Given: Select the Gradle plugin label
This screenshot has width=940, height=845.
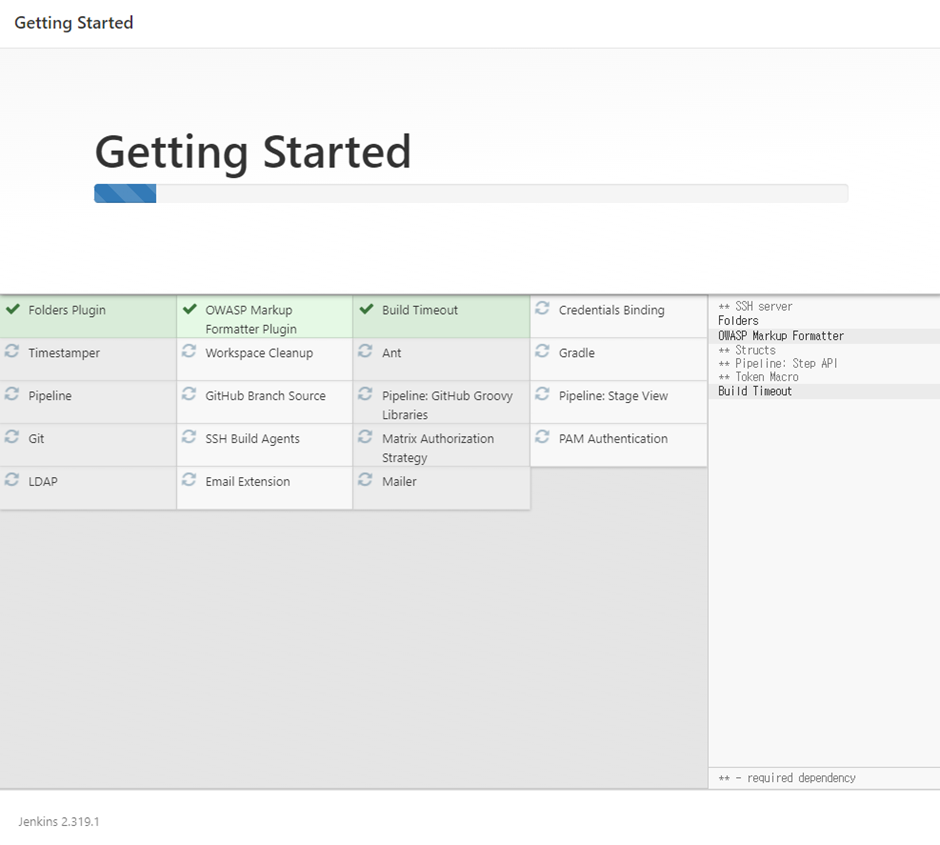Looking at the screenshot, I should (x=577, y=353).
